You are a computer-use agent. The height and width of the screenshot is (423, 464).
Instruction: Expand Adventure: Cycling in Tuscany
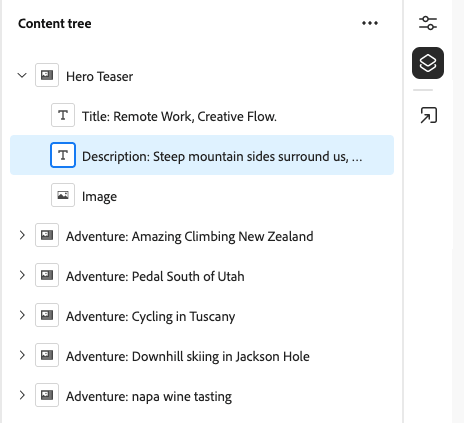coord(22,315)
